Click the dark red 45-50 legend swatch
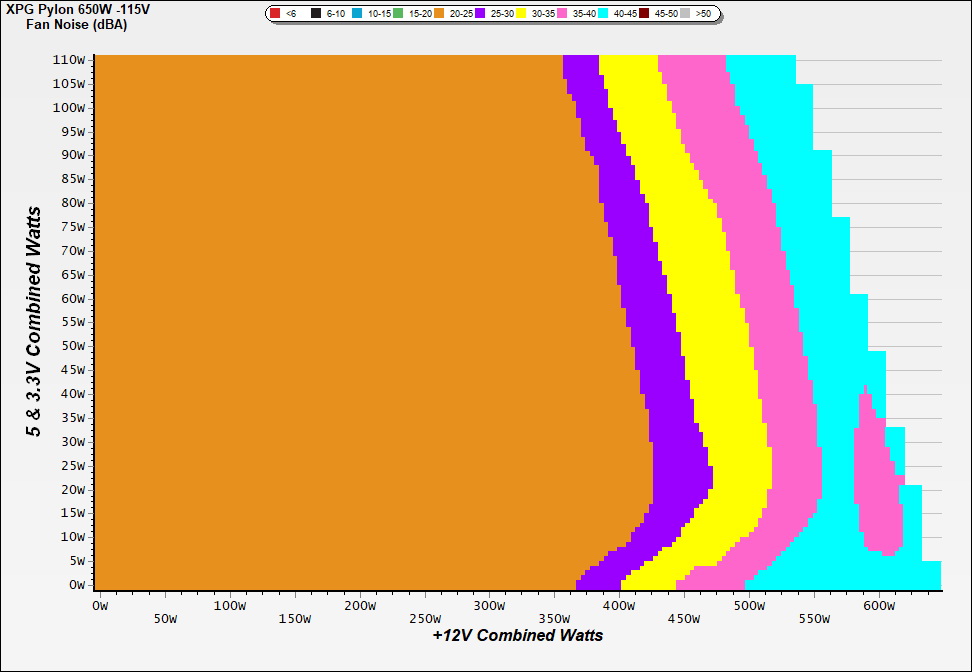This screenshot has width=972, height=672. pos(645,14)
